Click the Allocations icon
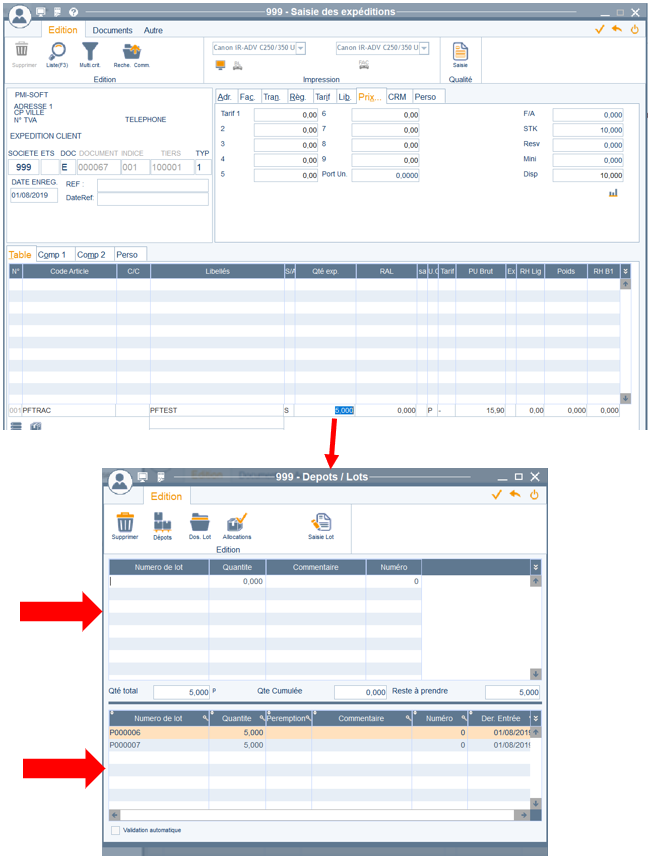Screen dimensions: 652x863 (x=237, y=522)
